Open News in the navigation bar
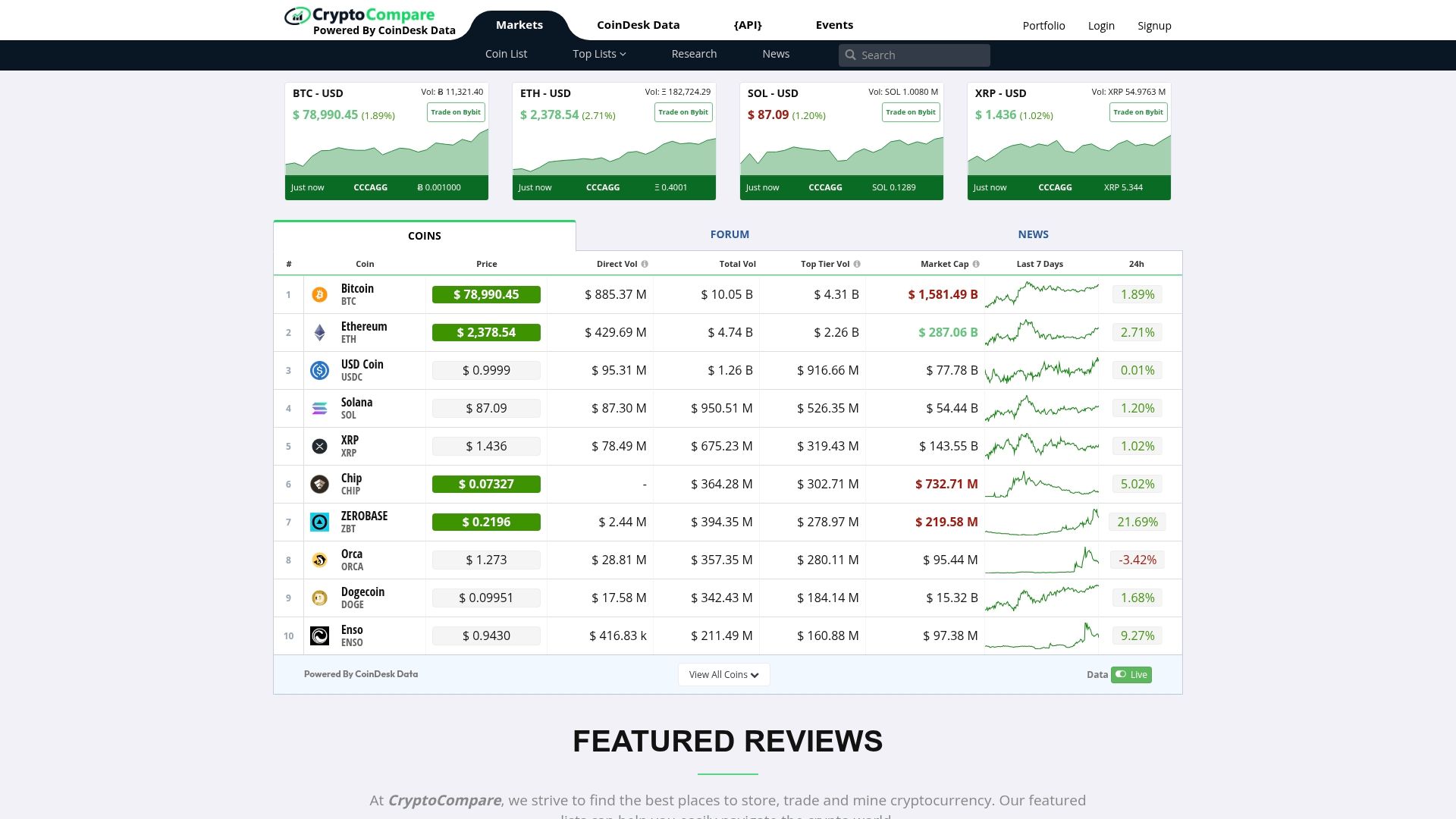1456x819 pixels. click(x=776, y=55)
